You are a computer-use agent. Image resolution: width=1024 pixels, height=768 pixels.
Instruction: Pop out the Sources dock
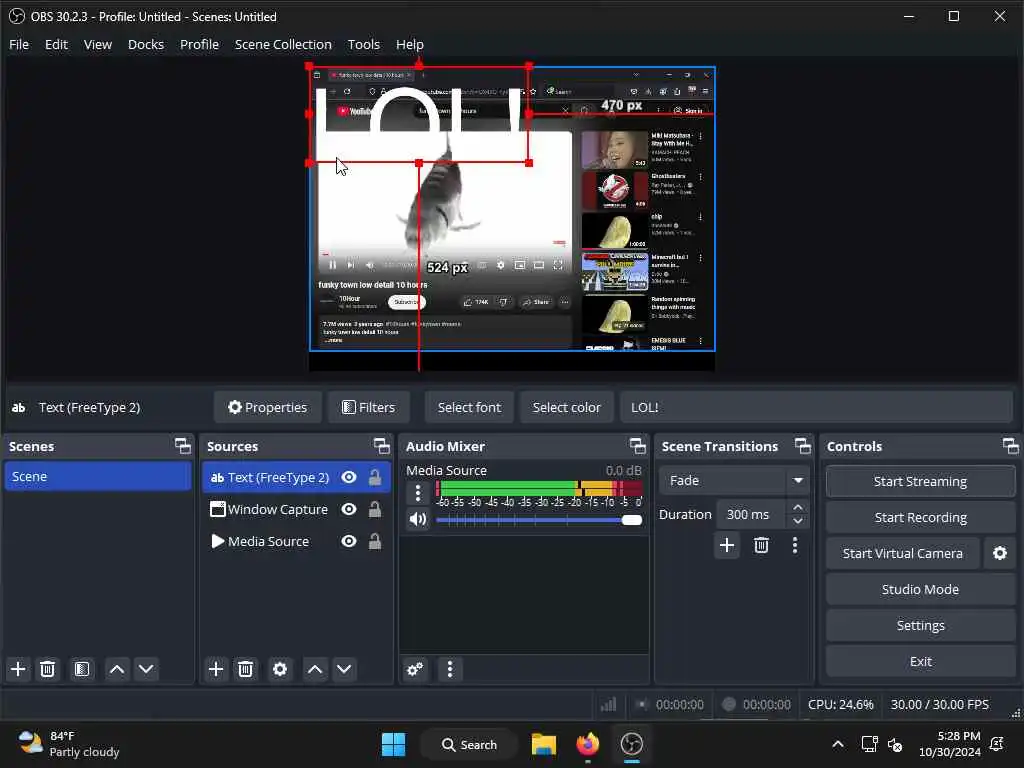pyautogui.click(x=381, y=446)
